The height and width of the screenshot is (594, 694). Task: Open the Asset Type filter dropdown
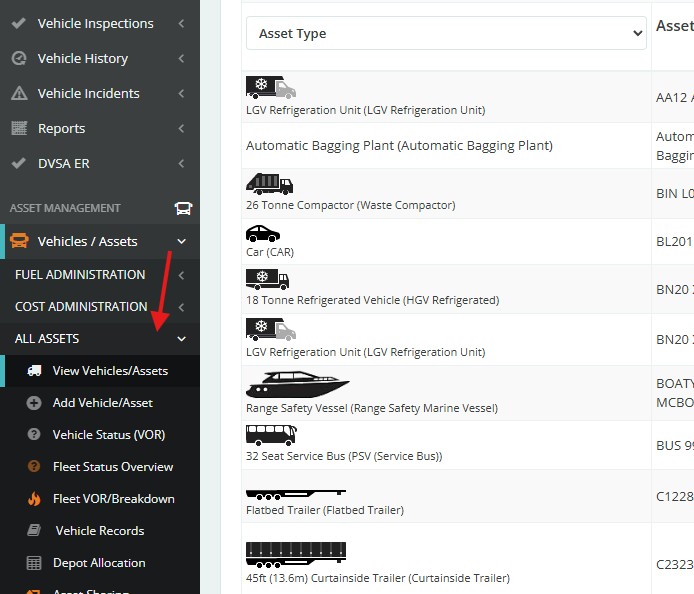coord(446,33)
